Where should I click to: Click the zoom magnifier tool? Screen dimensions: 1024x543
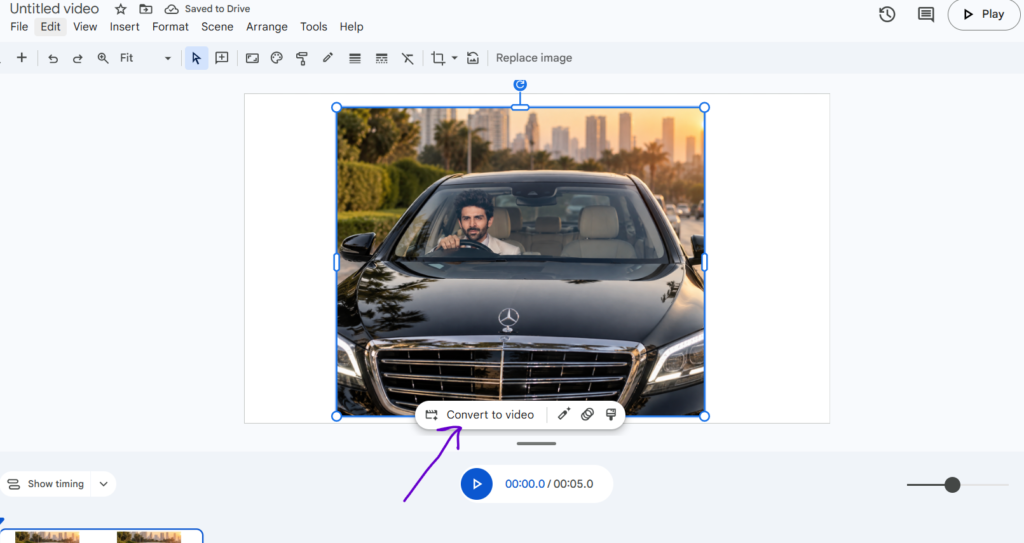tap(103, 58)
